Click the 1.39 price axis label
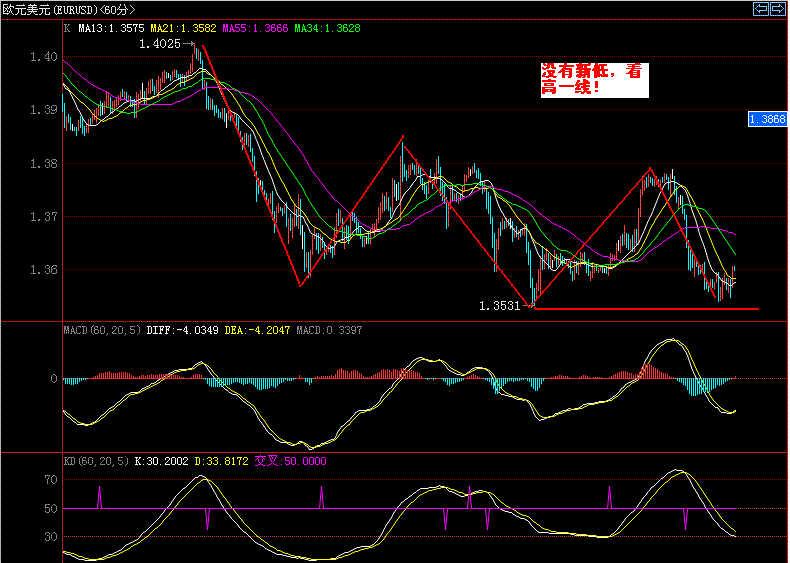 point(44,110)
